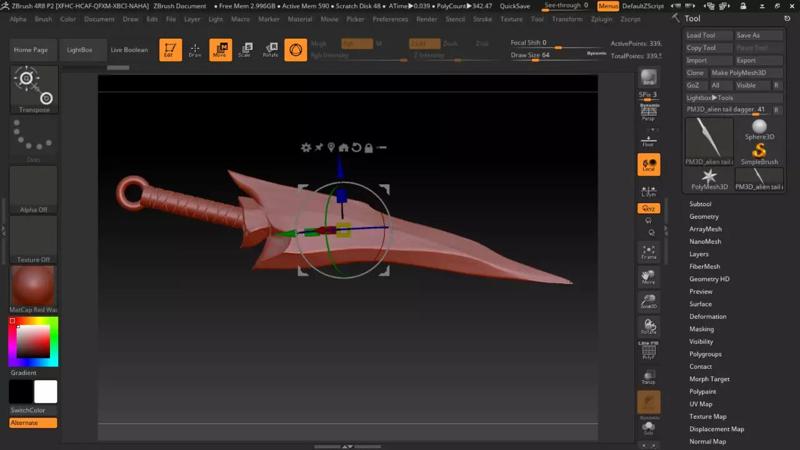The image size is (800, 450).
Task: Click the Frame view icon
Action: pyautogui.click(x=648, y=252)
